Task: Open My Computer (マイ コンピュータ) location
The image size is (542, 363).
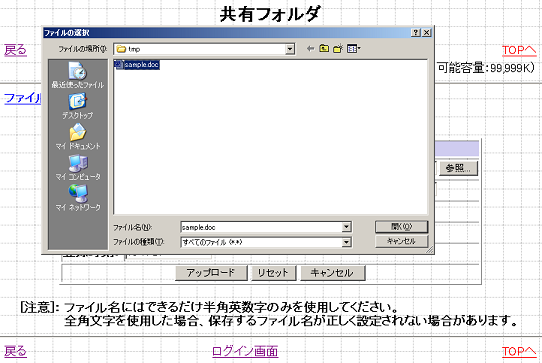Action: [78, 167]
